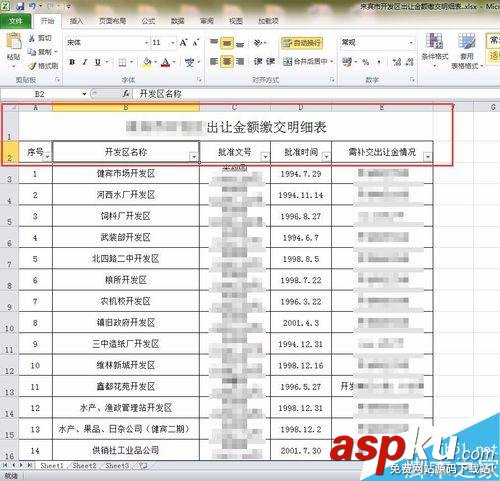Activate the Format Painter brush
500x481 pixels.
(x=32, y=66)
